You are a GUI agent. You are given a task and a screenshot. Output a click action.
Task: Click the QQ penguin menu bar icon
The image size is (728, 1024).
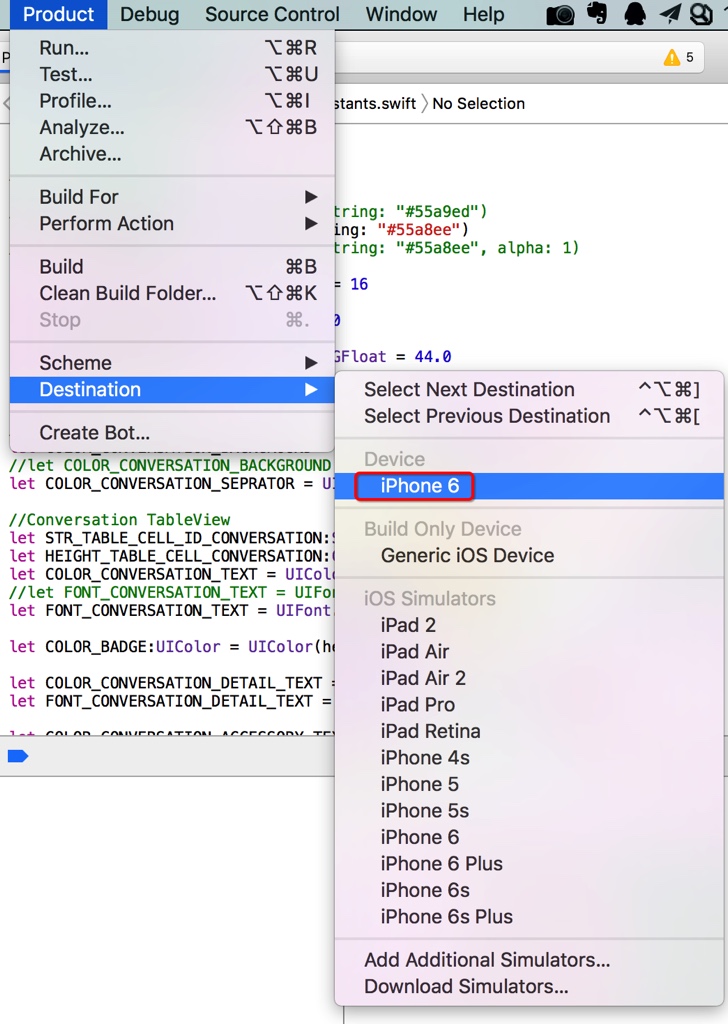[x=634, y=14]
